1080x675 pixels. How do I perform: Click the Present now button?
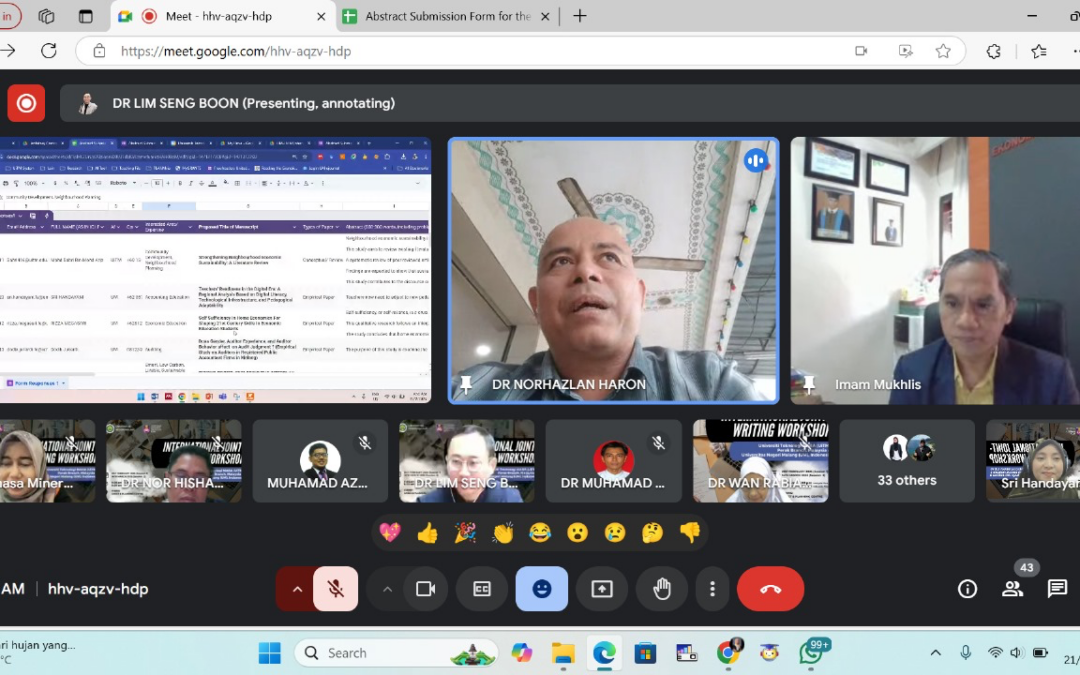pyautogui.click(x=601, y=589)
